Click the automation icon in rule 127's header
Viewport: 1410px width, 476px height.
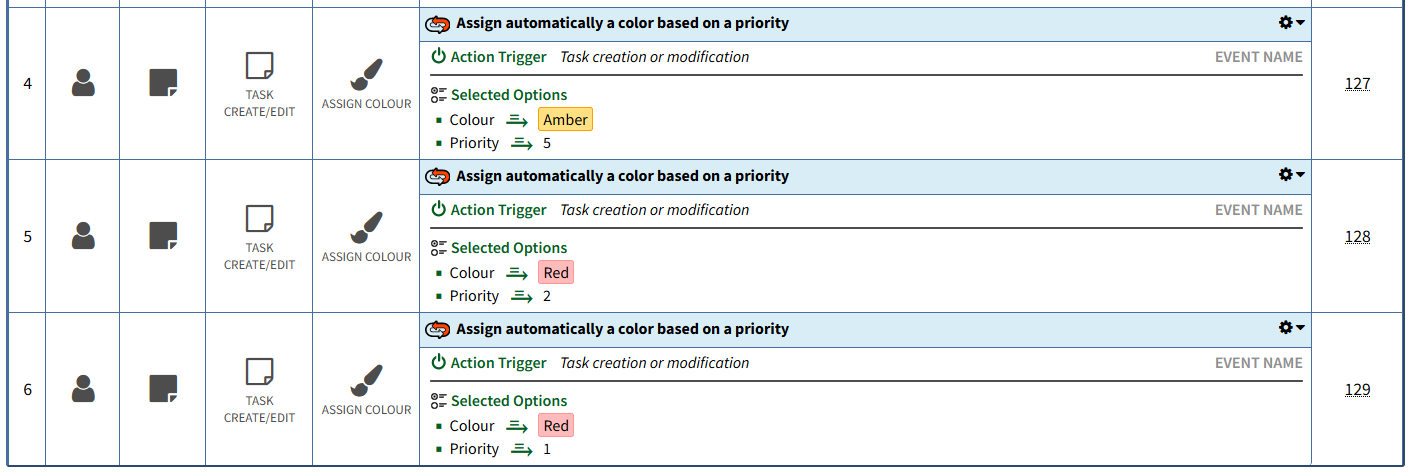point(438,23)
